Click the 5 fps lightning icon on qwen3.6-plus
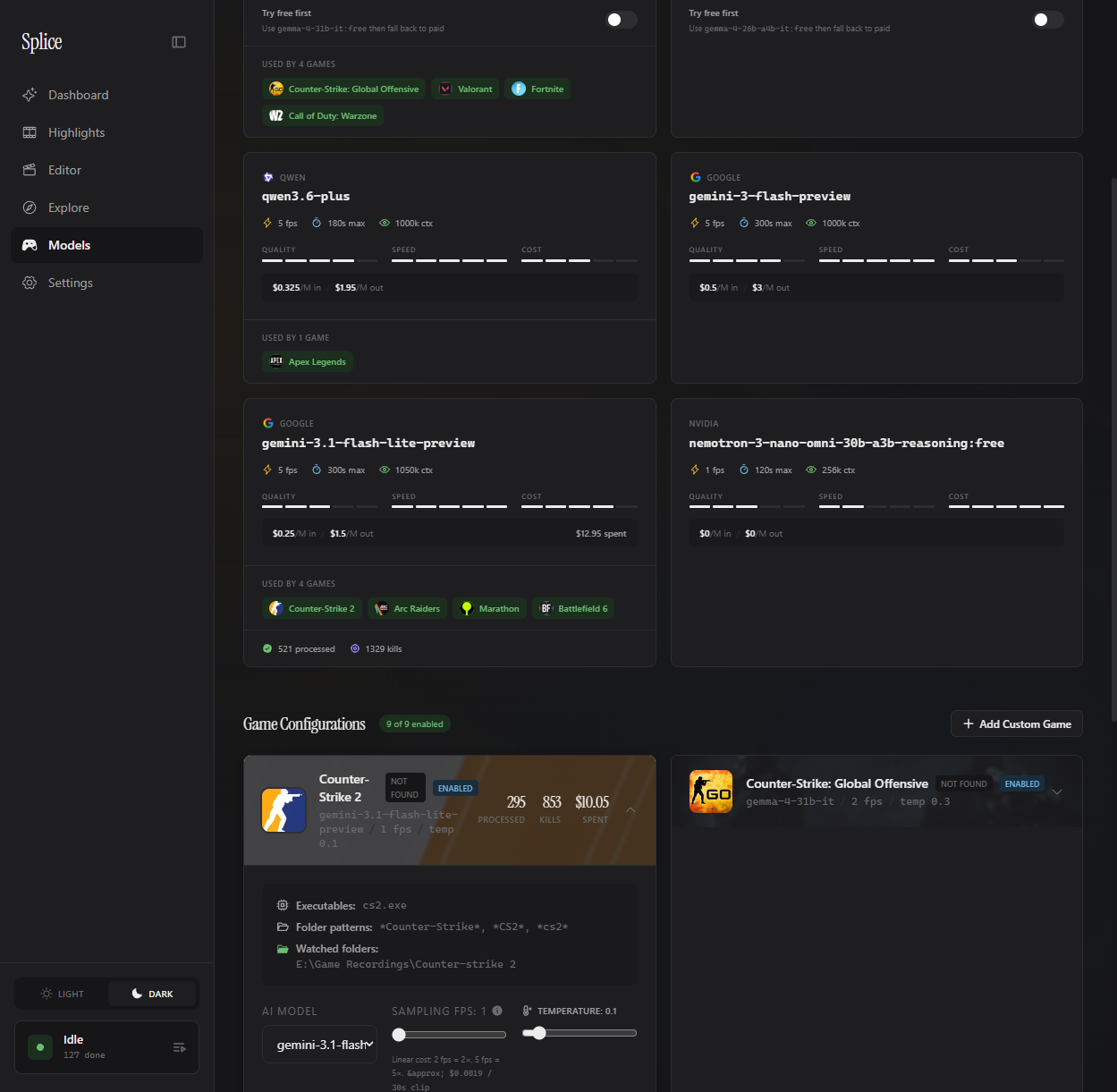The image size is (1117, 1092). point(267,223)
